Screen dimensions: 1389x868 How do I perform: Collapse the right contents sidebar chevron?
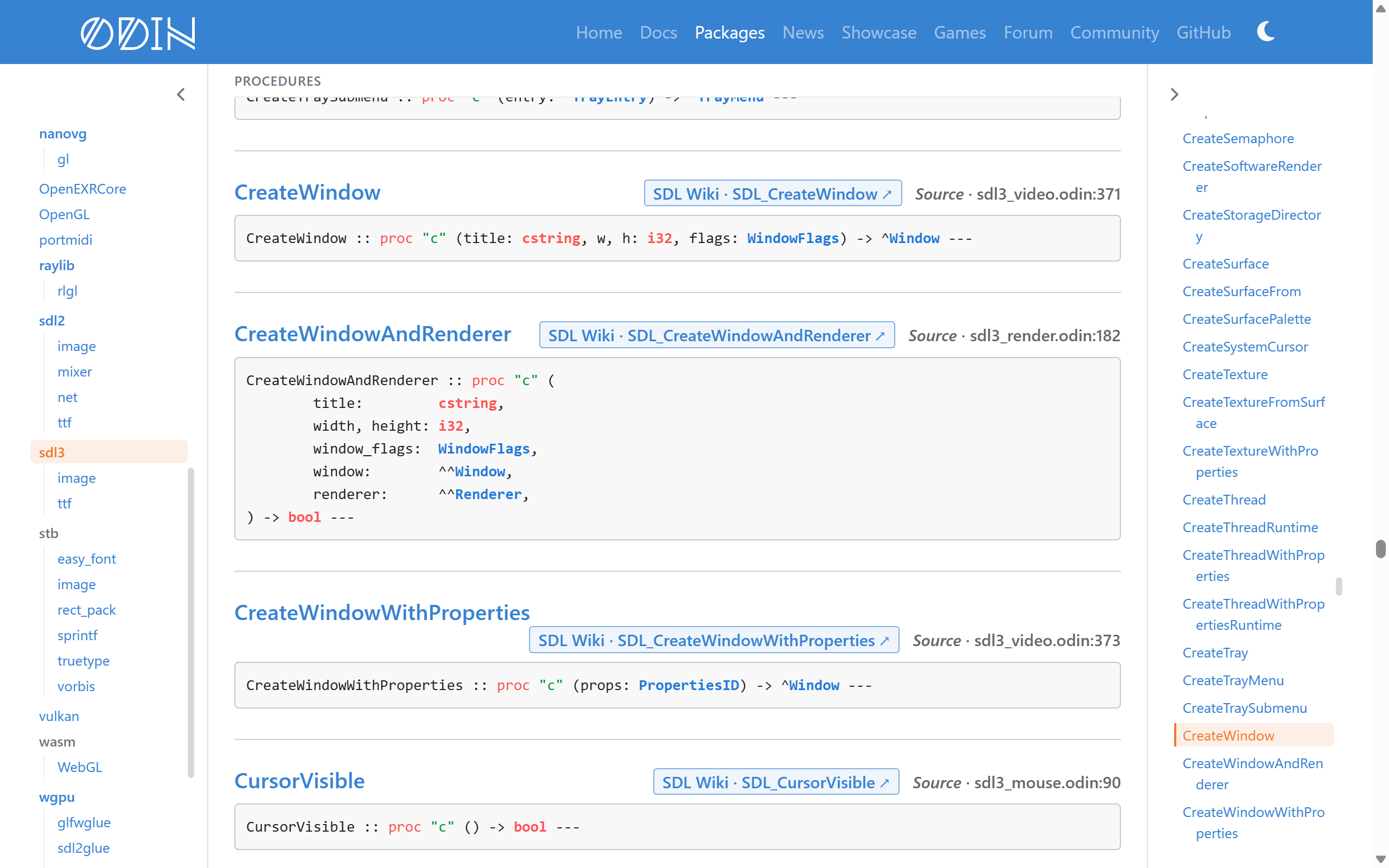click(1174, 95)
